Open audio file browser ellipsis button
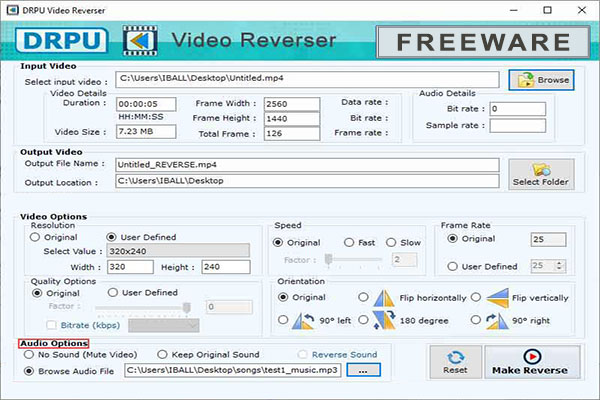This screenshot has height=400, width=600. (363, 370)
